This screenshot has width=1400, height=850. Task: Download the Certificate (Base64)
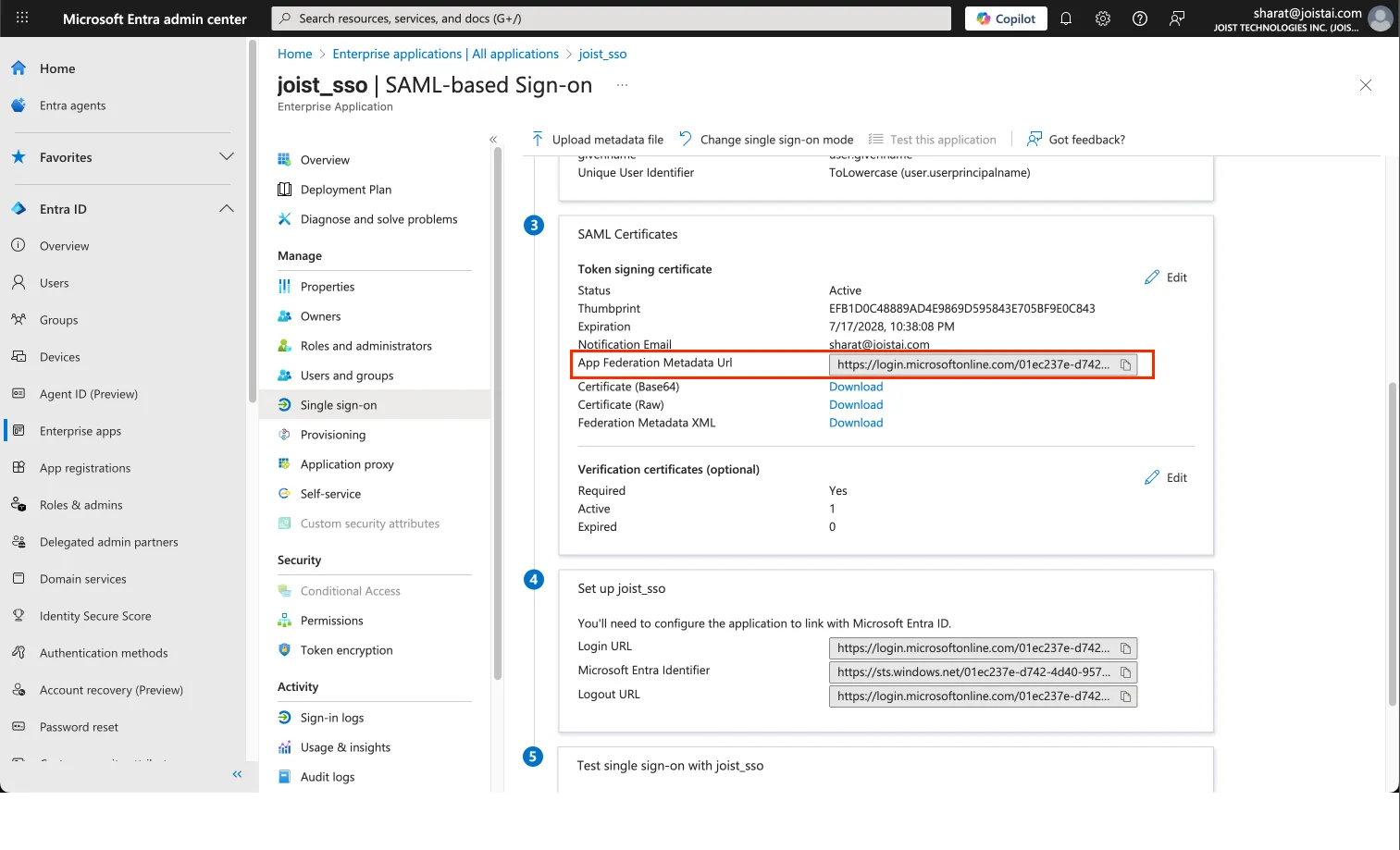point(856,387)
